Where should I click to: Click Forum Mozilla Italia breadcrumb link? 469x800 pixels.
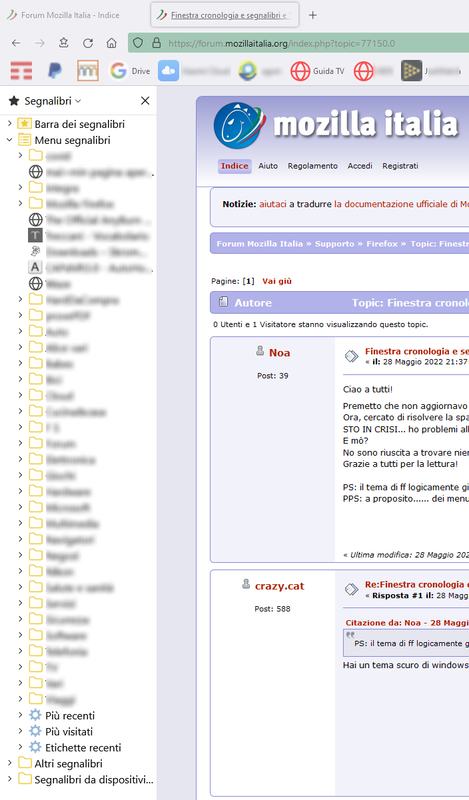(x=260, y=243)
